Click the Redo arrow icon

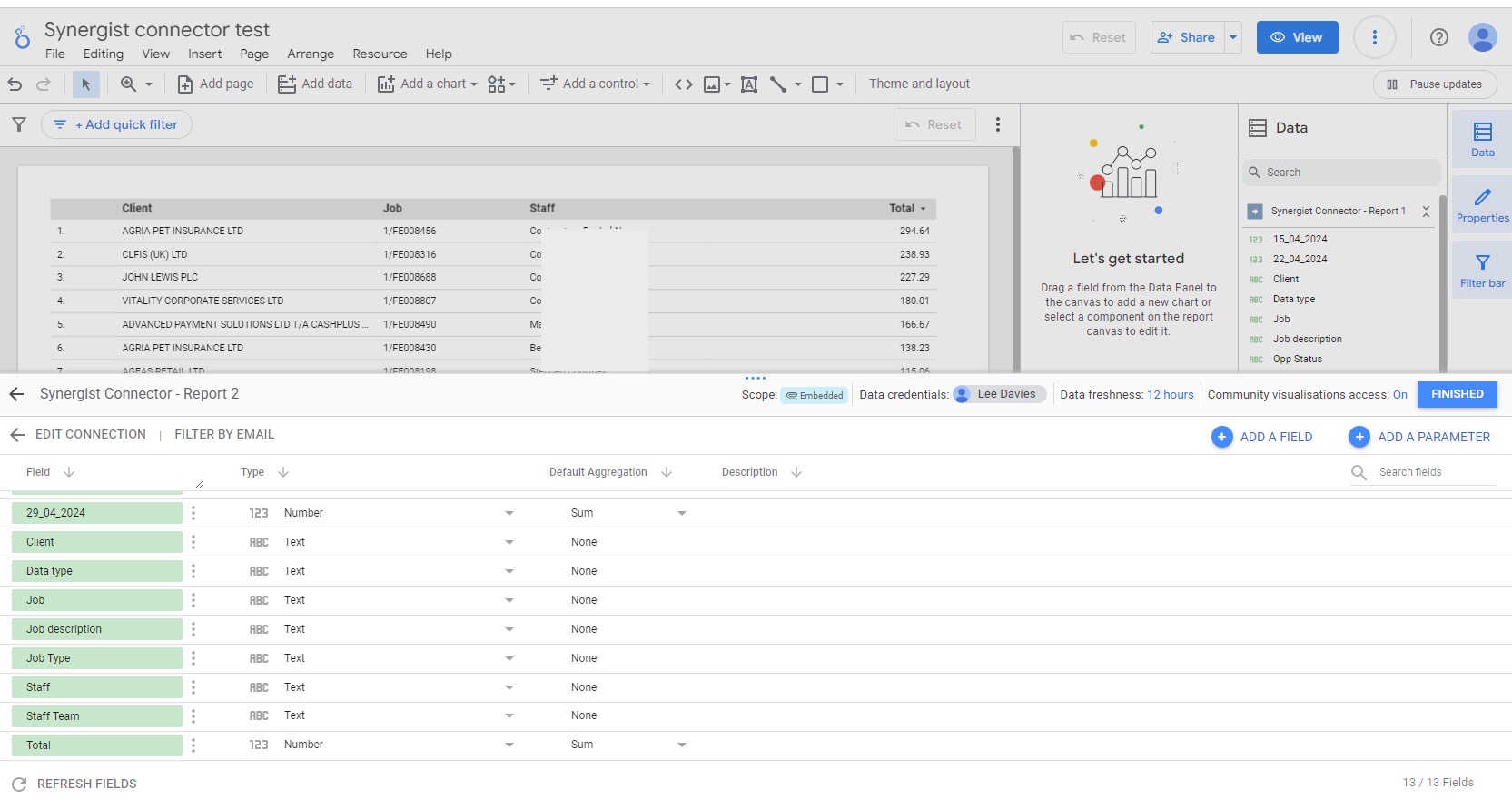coord(43,84)
